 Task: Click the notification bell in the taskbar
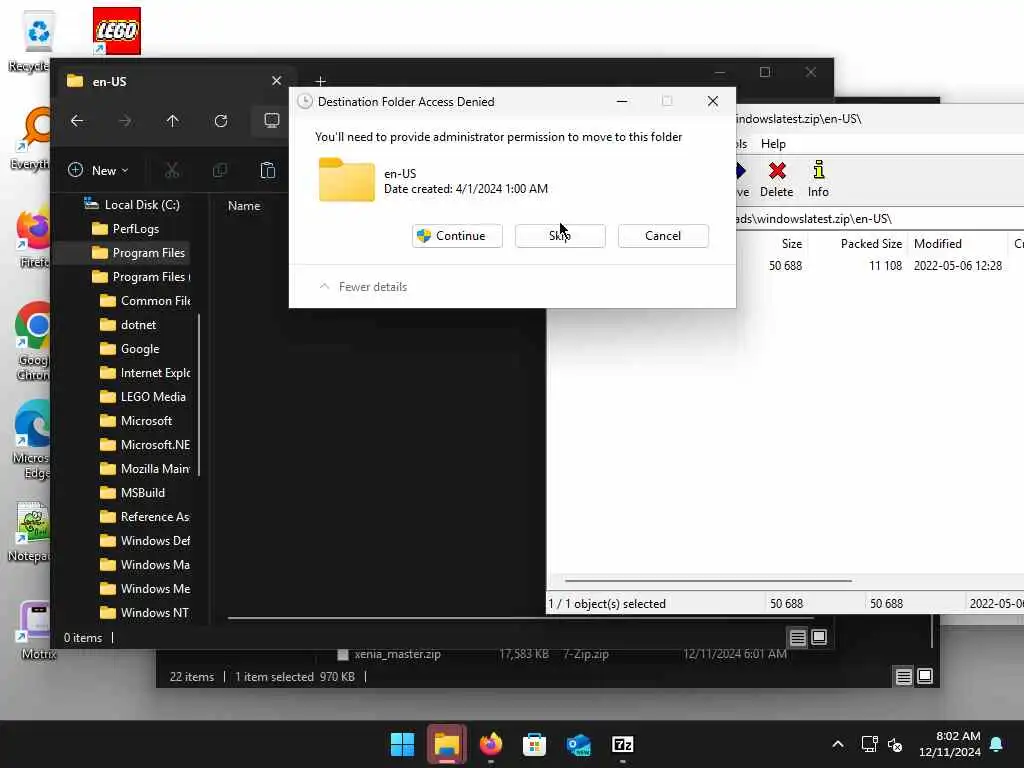pyautogui.click(x=997, y=744)
